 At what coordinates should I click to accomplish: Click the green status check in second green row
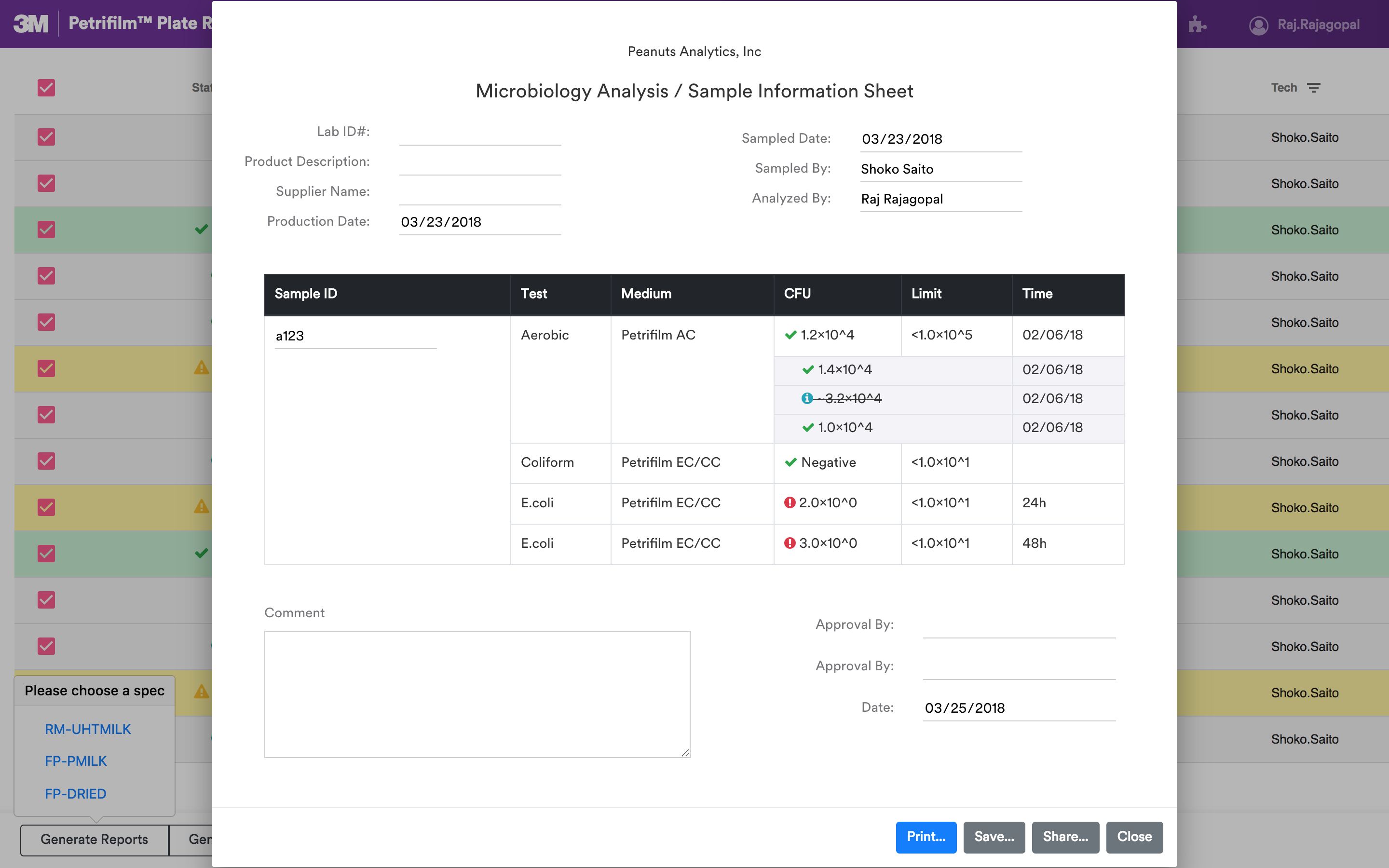tap(202, 554)
